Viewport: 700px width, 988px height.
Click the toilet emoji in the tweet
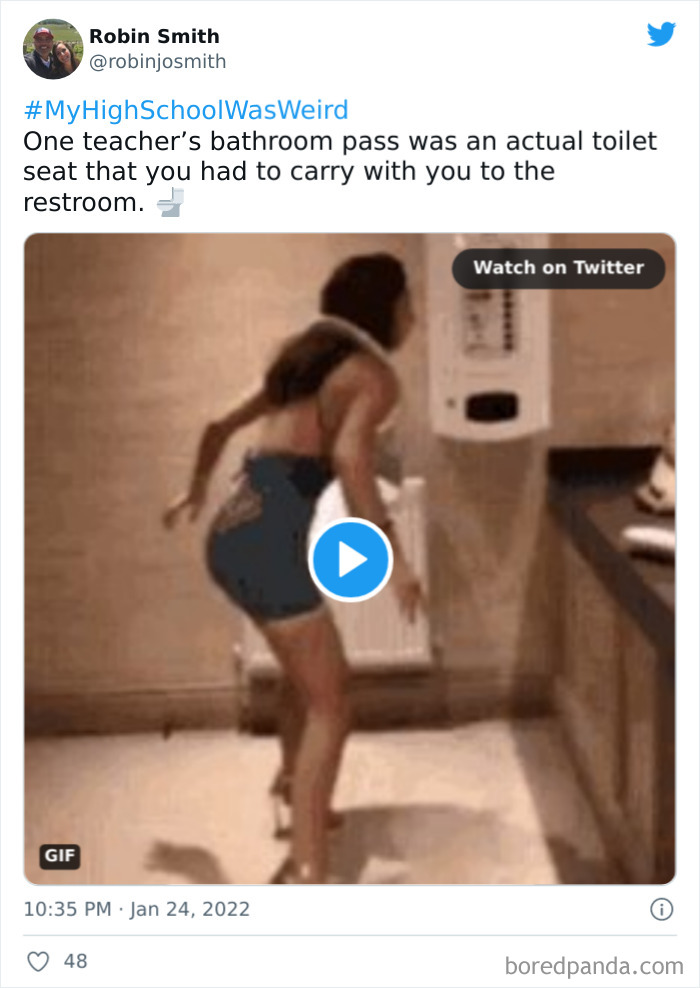click(171, 202)
